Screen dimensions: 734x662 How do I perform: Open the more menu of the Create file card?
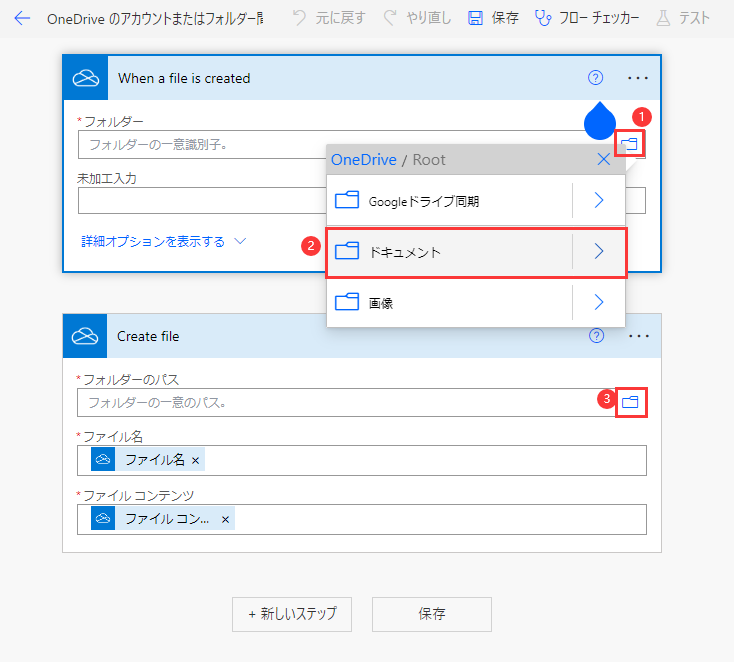(639, 336)
